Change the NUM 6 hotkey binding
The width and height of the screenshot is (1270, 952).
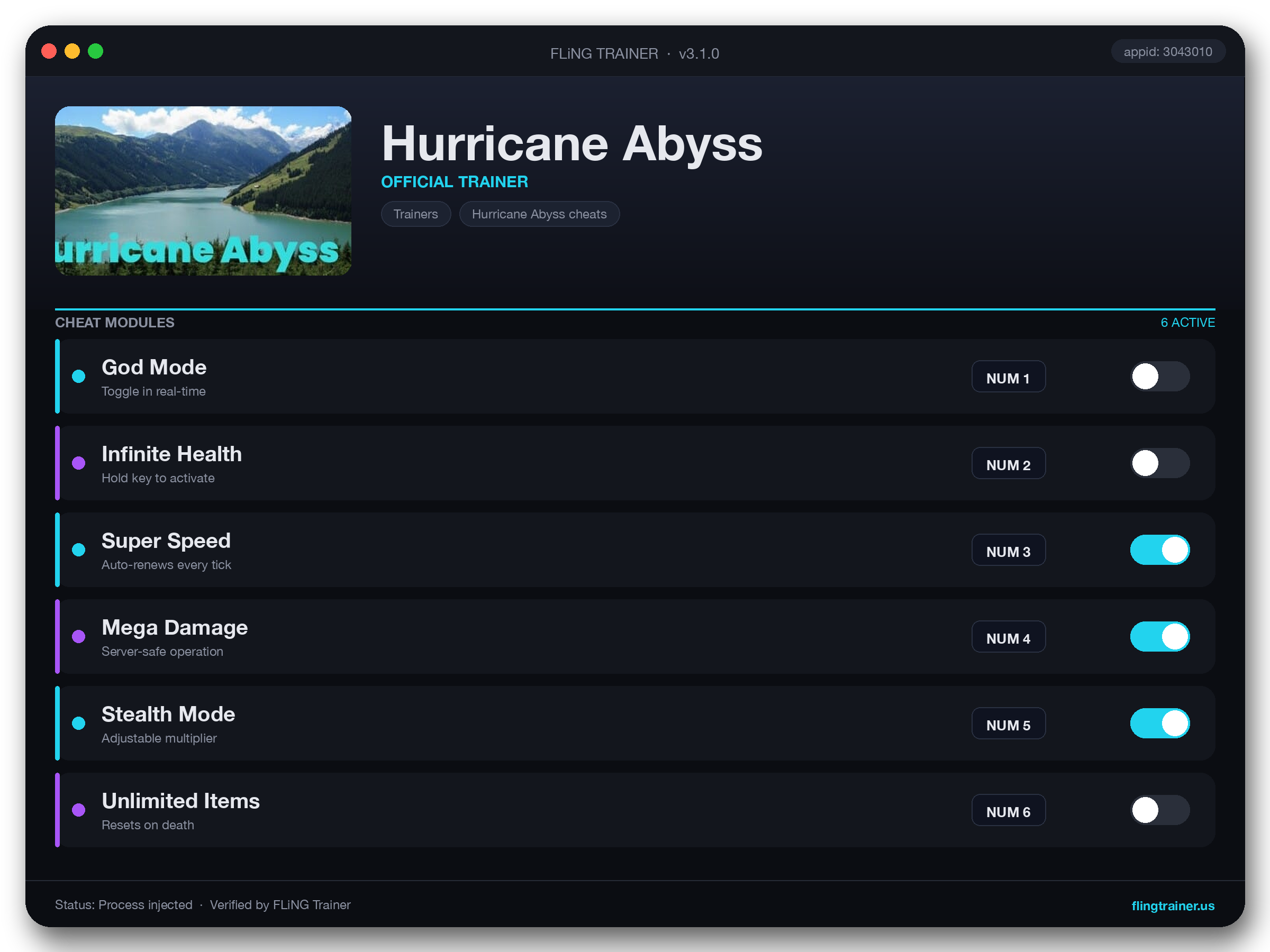point(1008,810)
